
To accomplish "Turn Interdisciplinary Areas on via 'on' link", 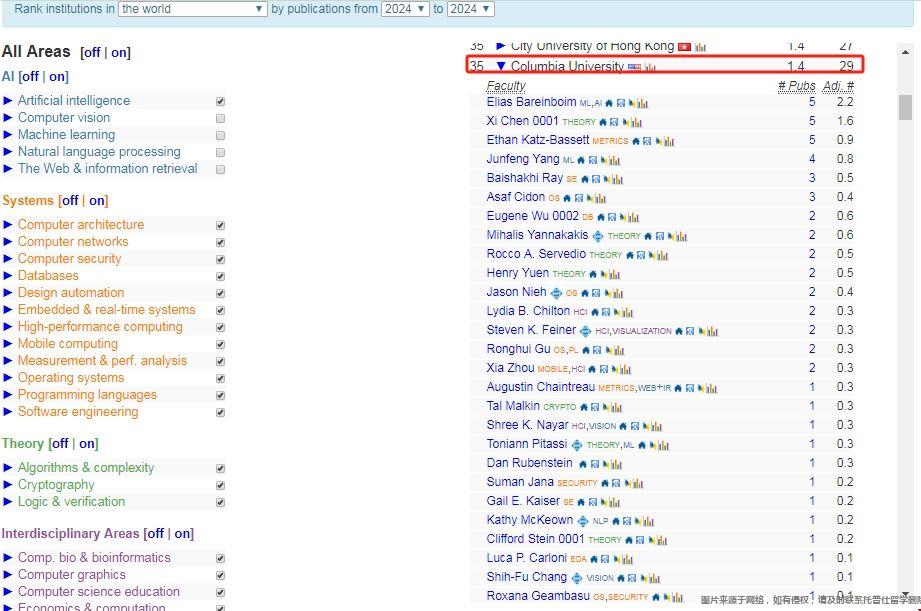I will click(183, 533).
